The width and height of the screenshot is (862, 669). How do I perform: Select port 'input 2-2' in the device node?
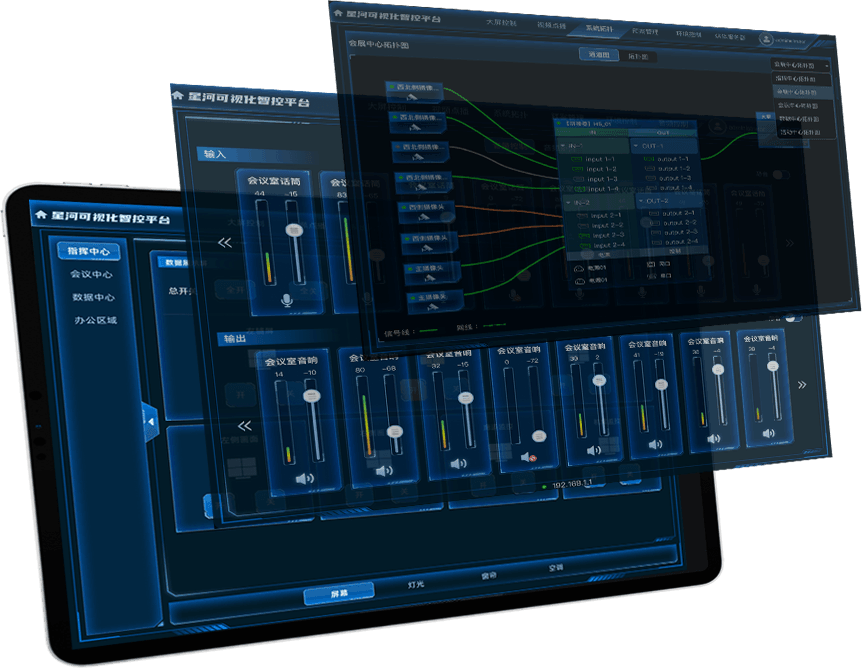601,225
